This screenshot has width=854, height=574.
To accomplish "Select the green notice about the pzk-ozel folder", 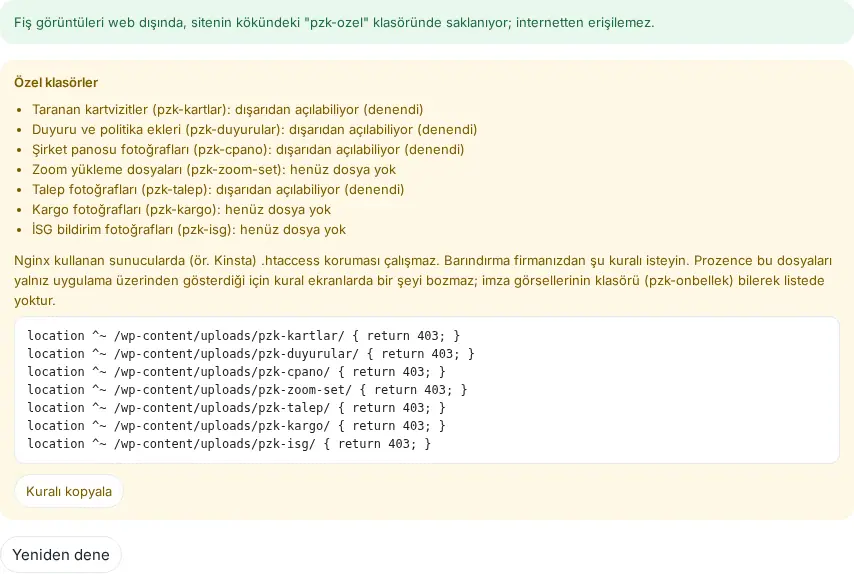I will [427, 22].
